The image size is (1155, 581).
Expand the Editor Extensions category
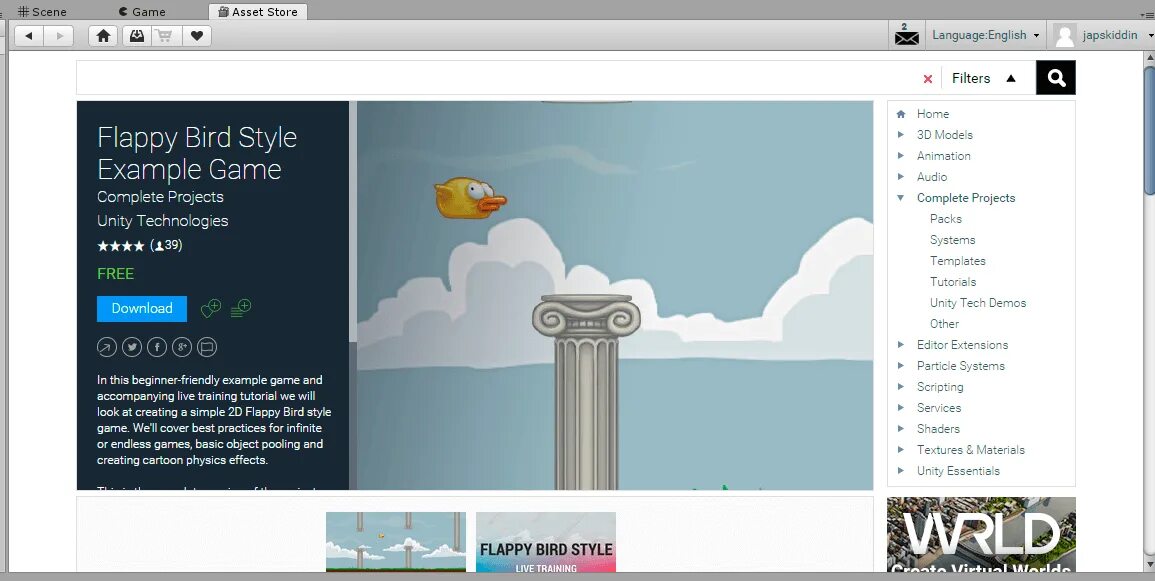pos(901,345)
